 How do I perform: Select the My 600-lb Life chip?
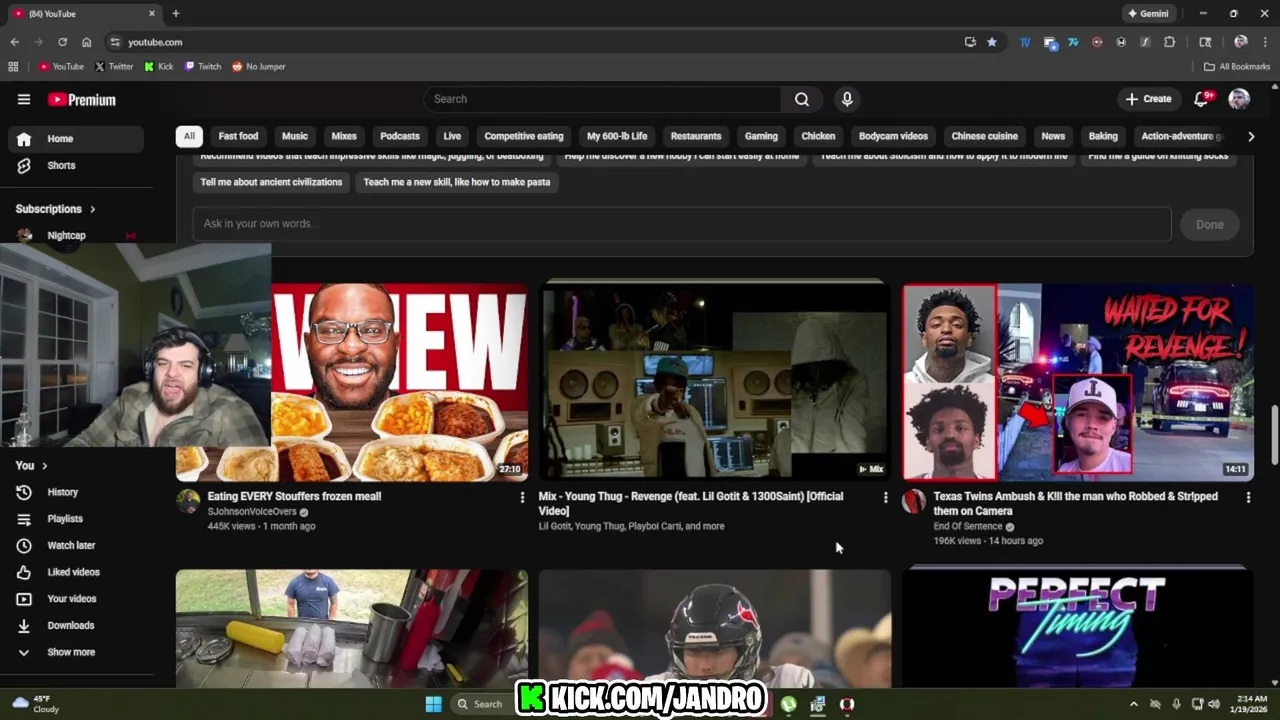(x=617, y=136)
